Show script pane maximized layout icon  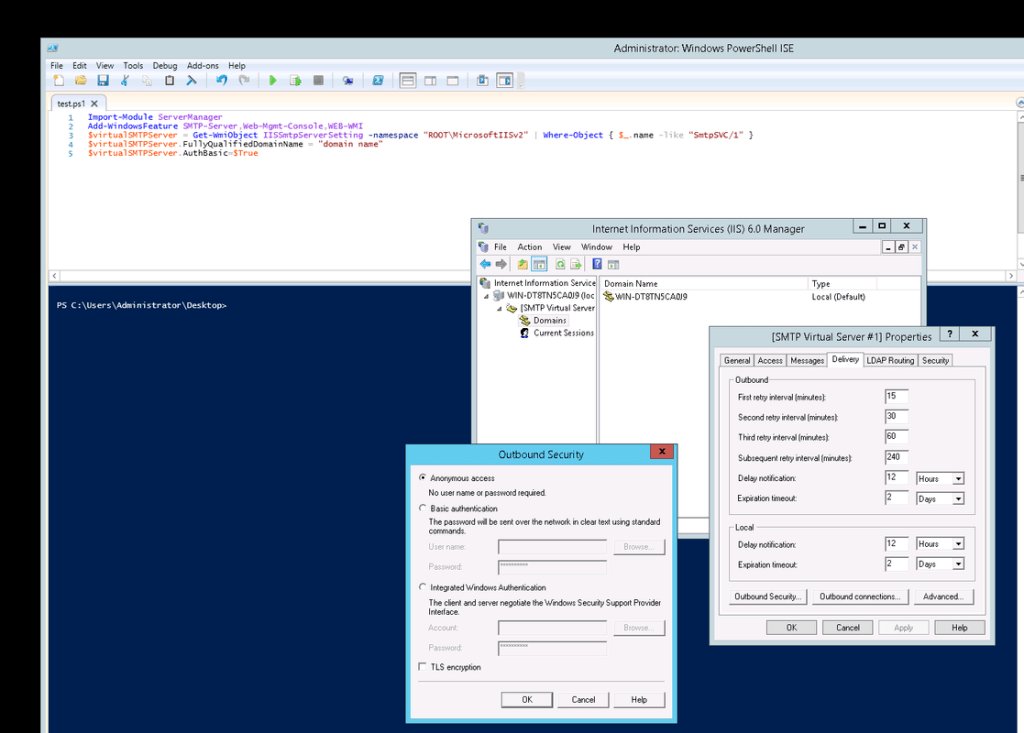pyautogui.click(x=453, y=80)
